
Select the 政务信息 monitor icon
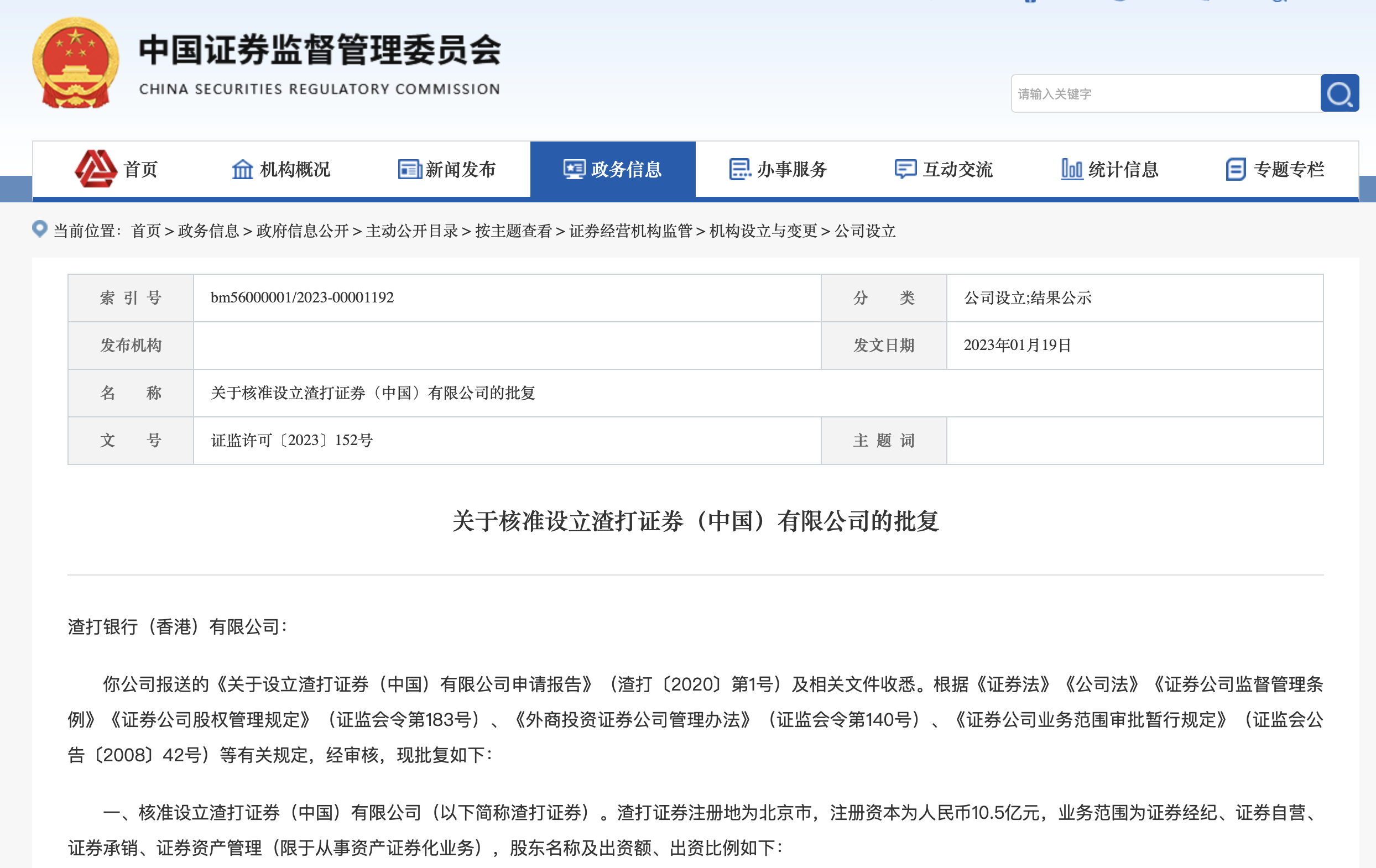click(573, 169)
